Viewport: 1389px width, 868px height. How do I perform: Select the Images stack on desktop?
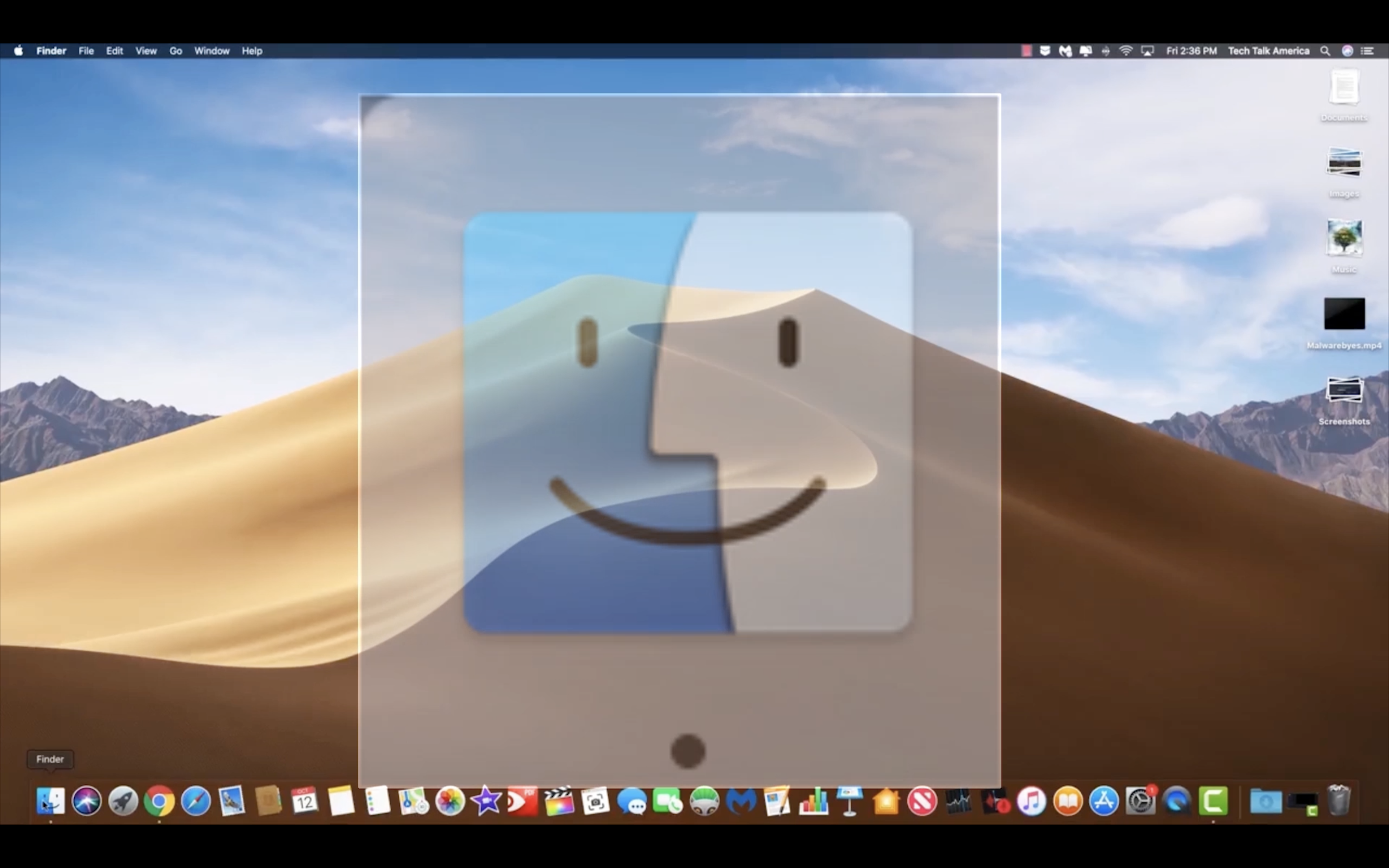point(1344,171)
